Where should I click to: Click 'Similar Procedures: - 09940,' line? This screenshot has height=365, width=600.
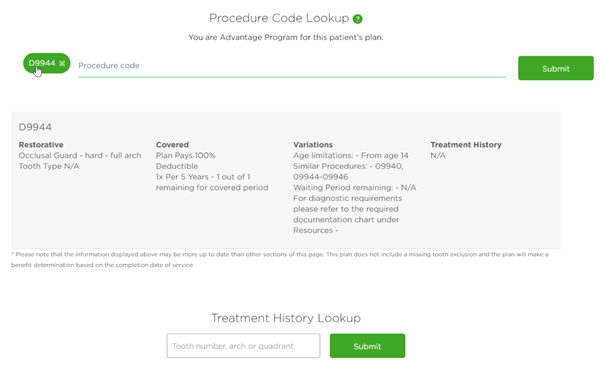(x=348, y=166)
